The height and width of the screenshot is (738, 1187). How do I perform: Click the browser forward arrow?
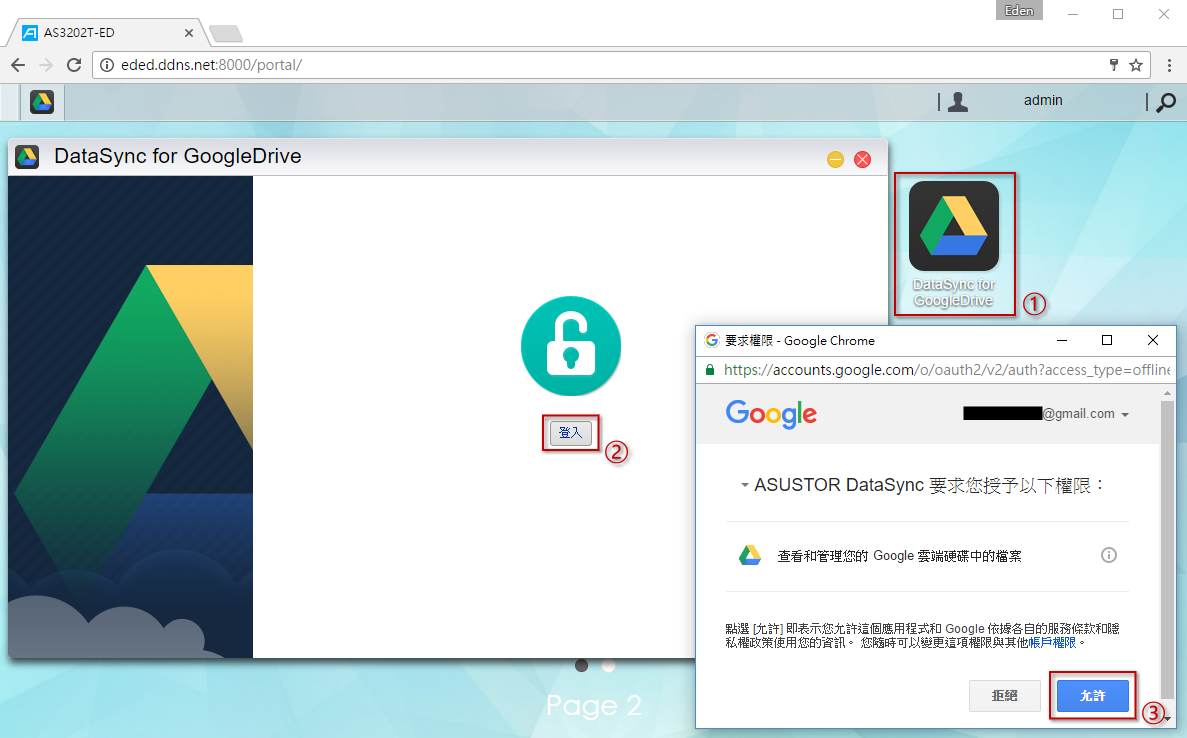point(45,65)
